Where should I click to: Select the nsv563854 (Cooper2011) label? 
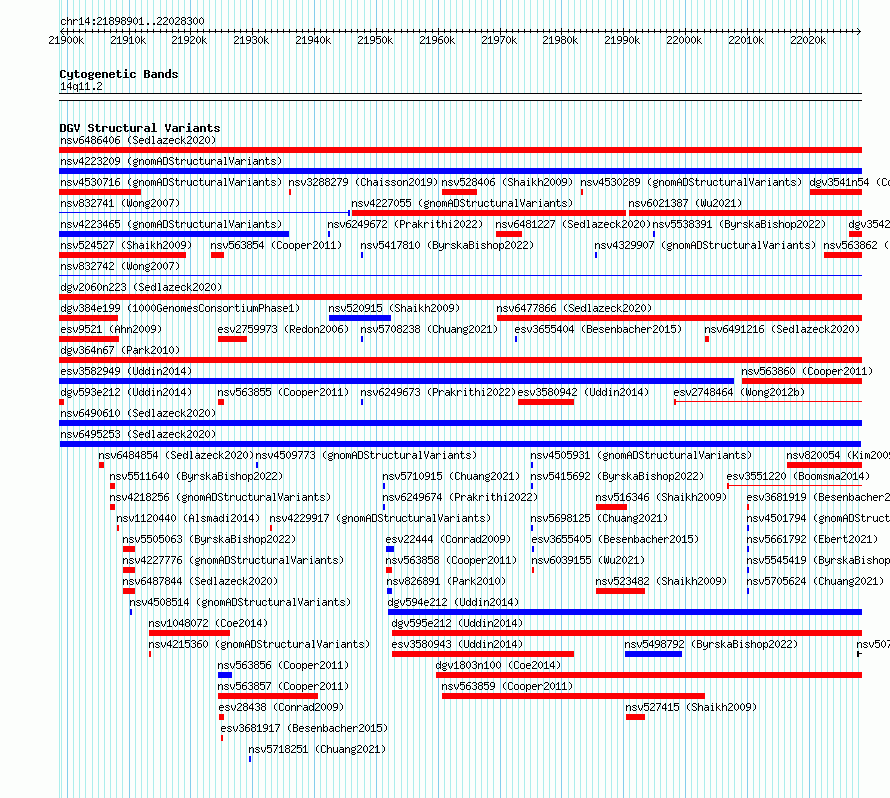(276, 245)
